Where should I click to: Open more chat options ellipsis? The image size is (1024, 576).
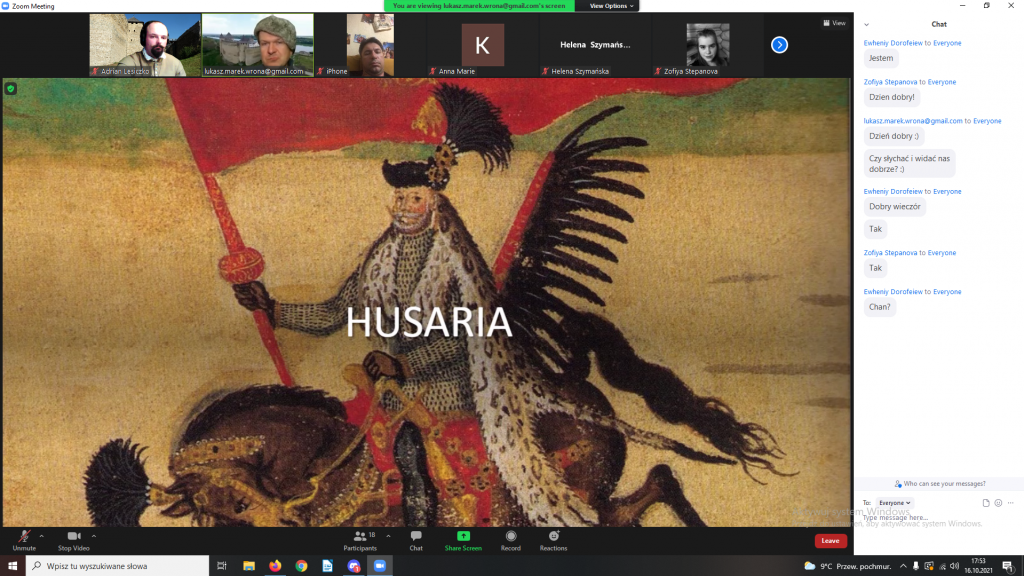tap(1011, 503)
